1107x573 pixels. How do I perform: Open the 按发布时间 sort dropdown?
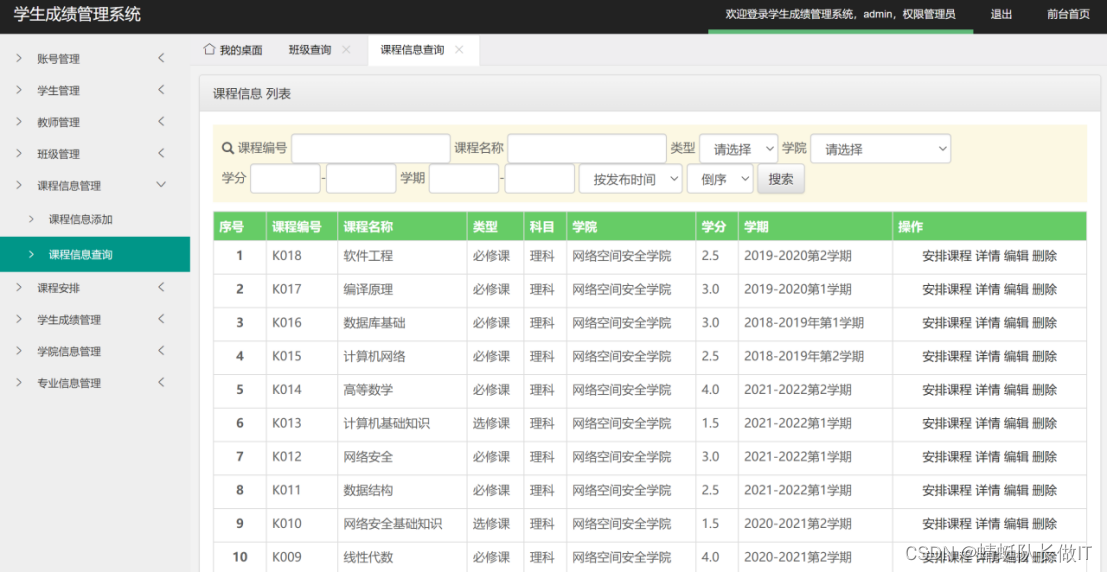point(630,179)
